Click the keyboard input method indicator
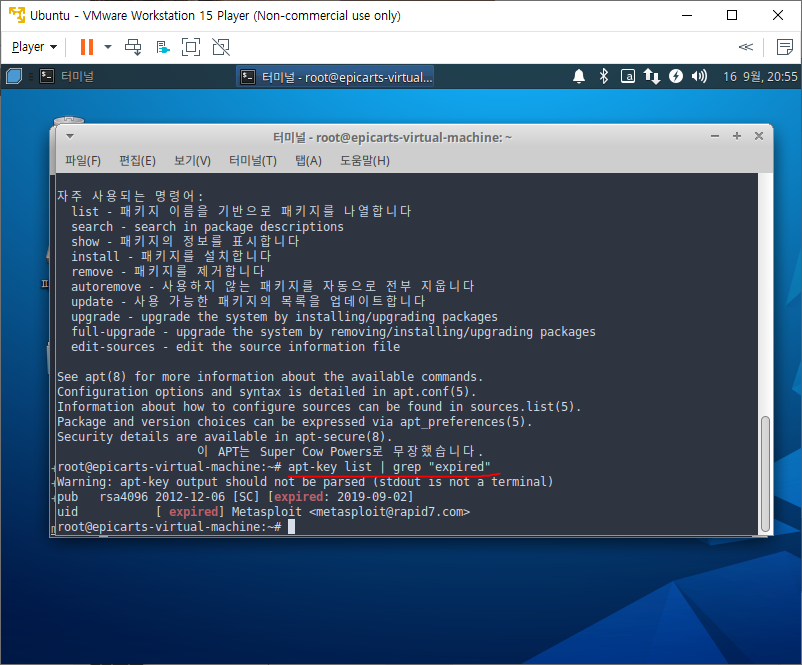The width and height of the screenshot is (802, 665). [628, 77]
